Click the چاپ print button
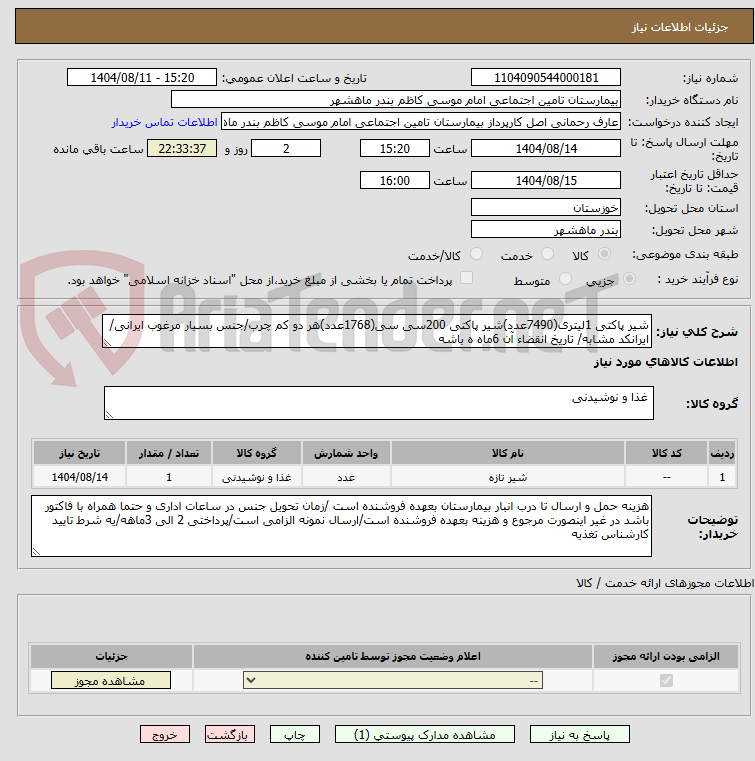755x761 pixels. point(295,734)
